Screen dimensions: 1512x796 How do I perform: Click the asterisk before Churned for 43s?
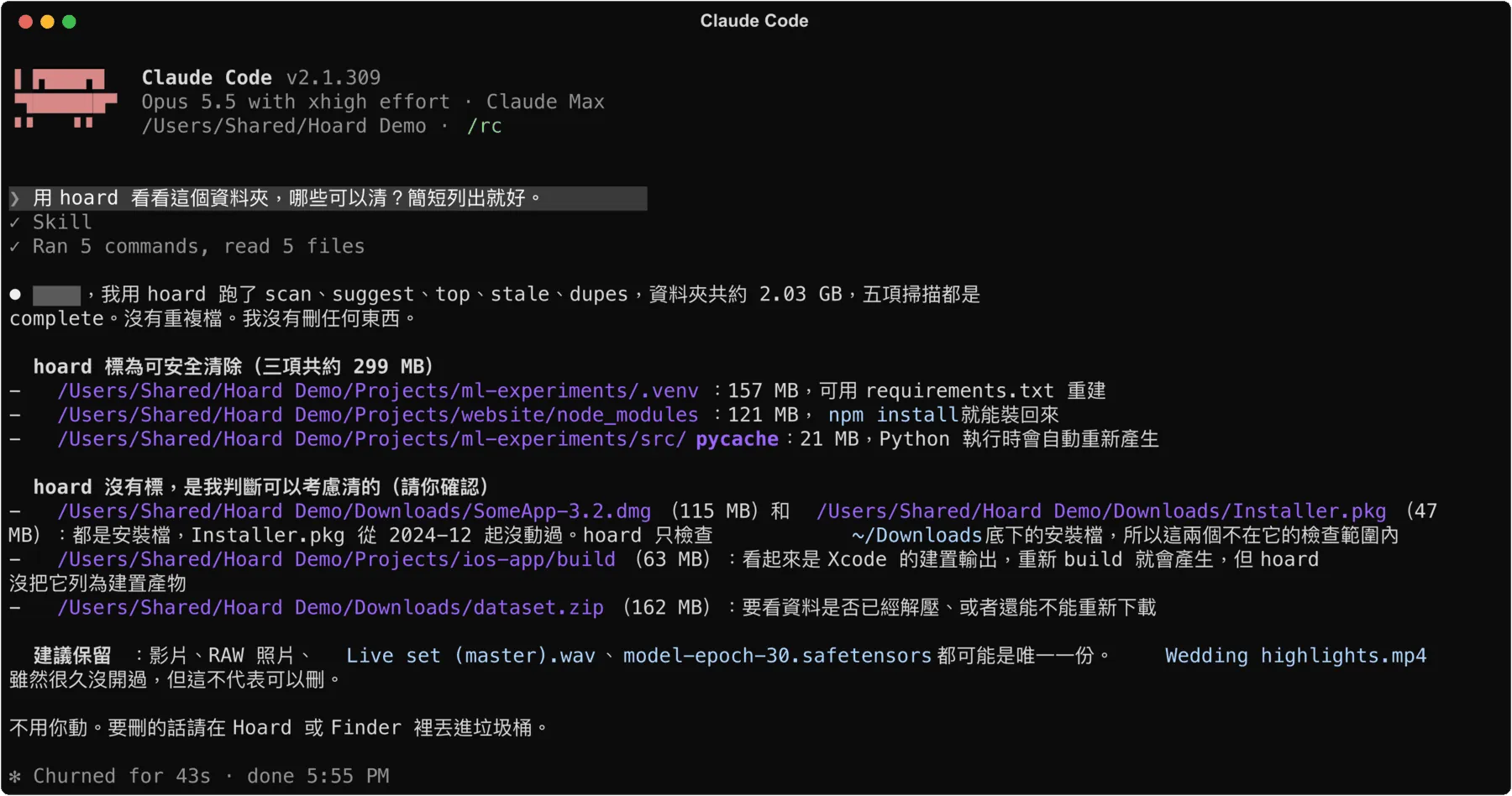(x=15, y=777)
